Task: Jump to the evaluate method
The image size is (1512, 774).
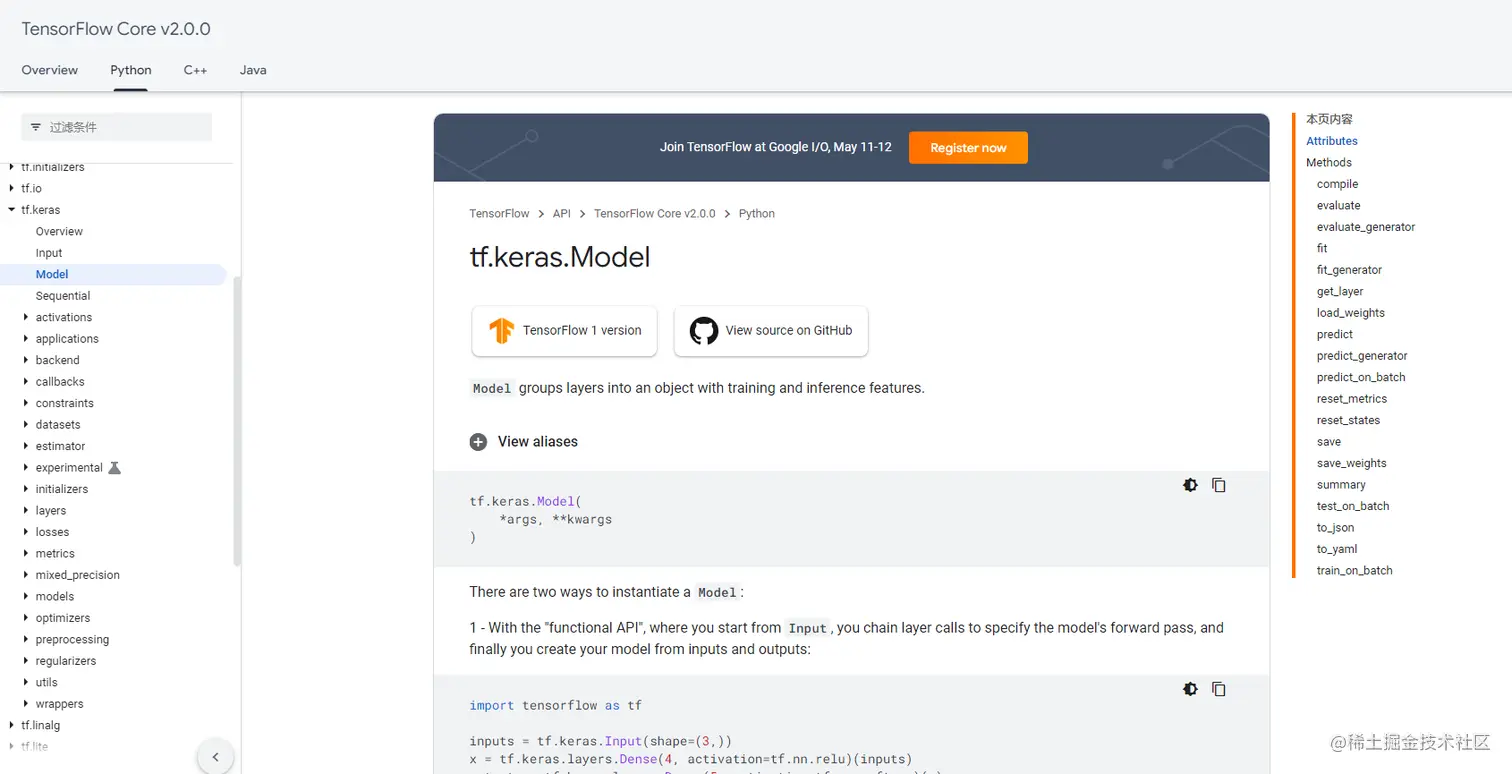Action: point(1339,206)
